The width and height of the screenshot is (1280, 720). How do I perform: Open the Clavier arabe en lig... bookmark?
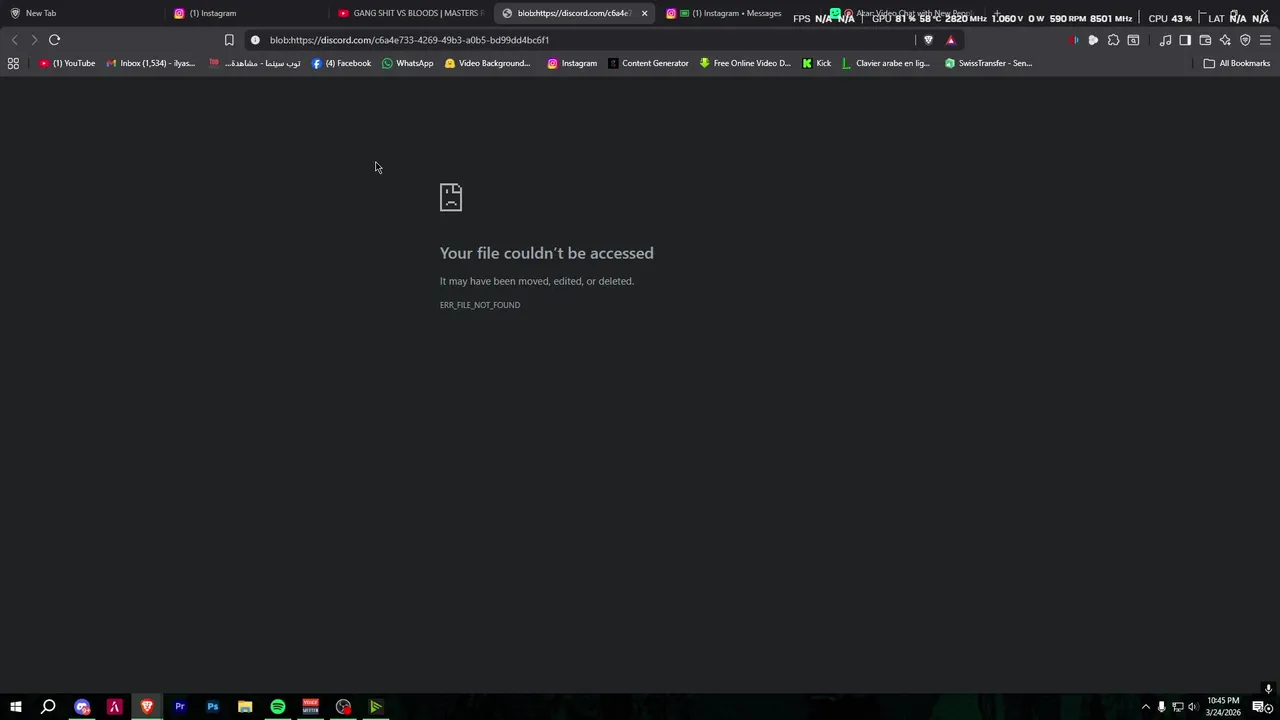click(886, 63)
